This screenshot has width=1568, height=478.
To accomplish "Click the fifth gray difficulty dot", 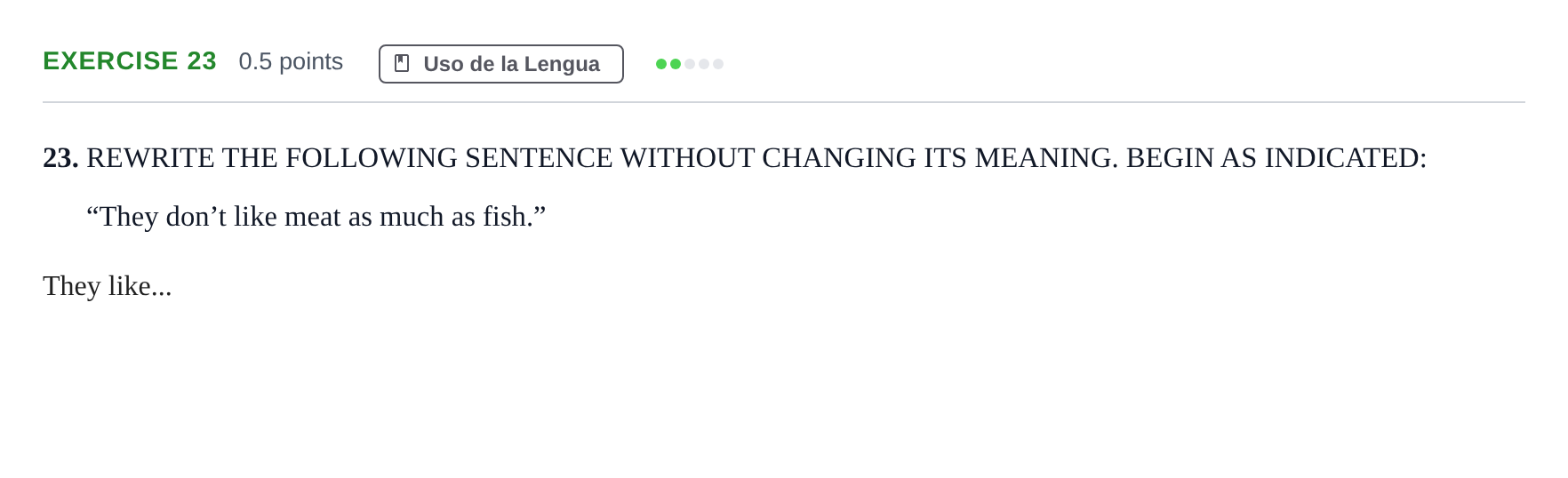I will (x=718, y=64).
